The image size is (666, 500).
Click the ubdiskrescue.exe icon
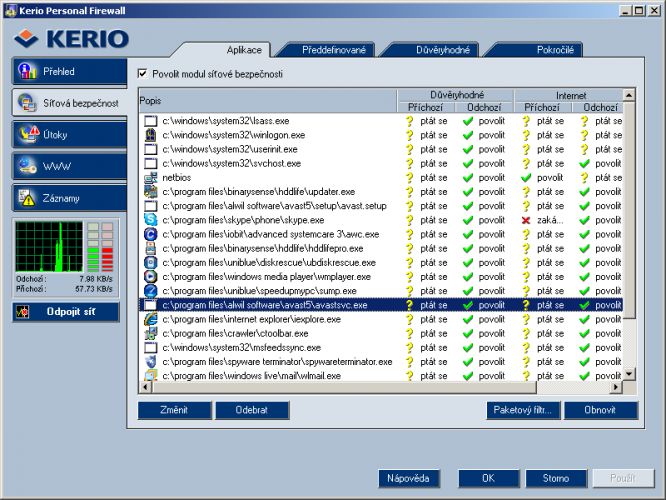click(150, 263)
